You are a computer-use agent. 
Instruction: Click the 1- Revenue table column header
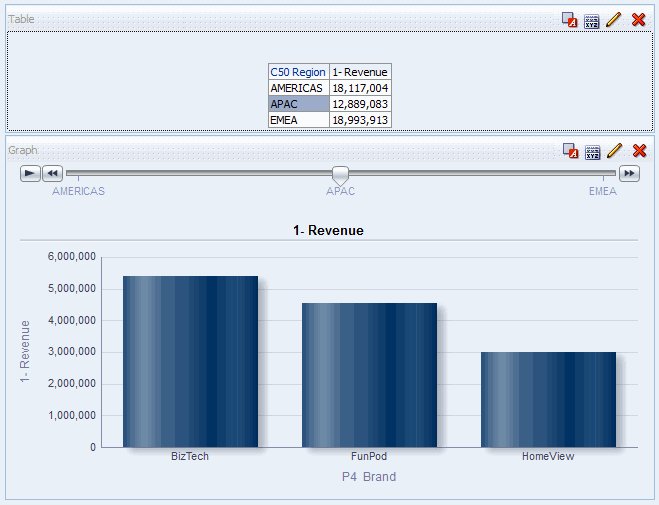click(360, 72)
